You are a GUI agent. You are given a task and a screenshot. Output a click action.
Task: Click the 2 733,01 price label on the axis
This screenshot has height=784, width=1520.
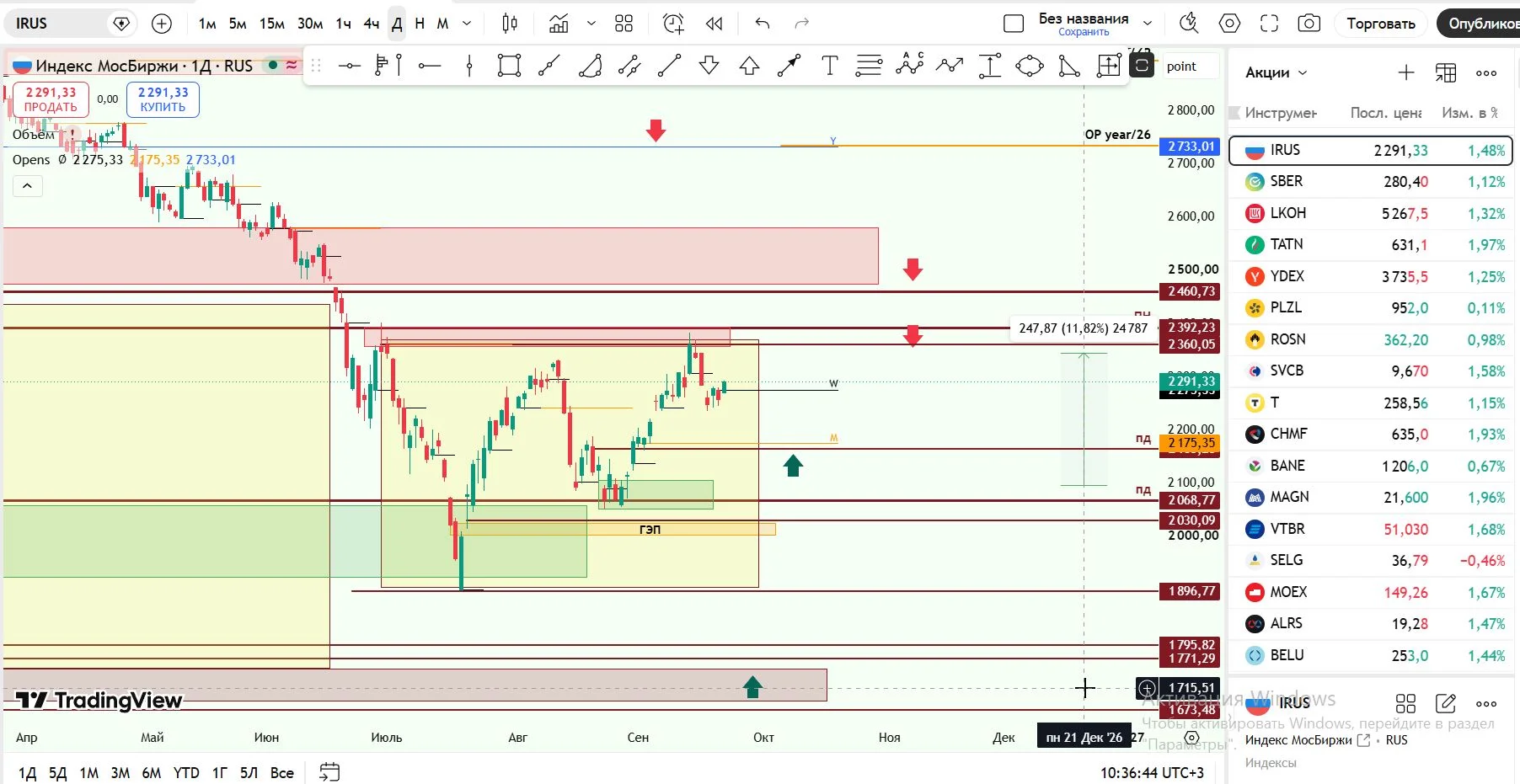tap(1191, 147)
